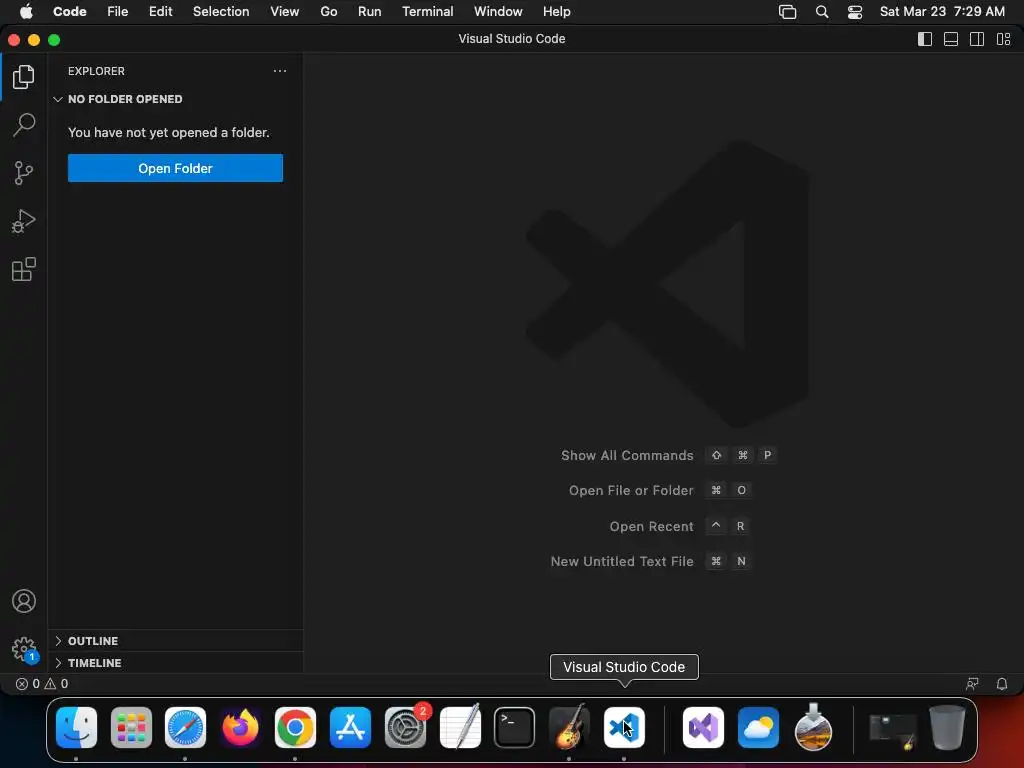Open the View menu
Viewport: 1024px width, 768px height.
pyautogui.click(x=285, y=12)
